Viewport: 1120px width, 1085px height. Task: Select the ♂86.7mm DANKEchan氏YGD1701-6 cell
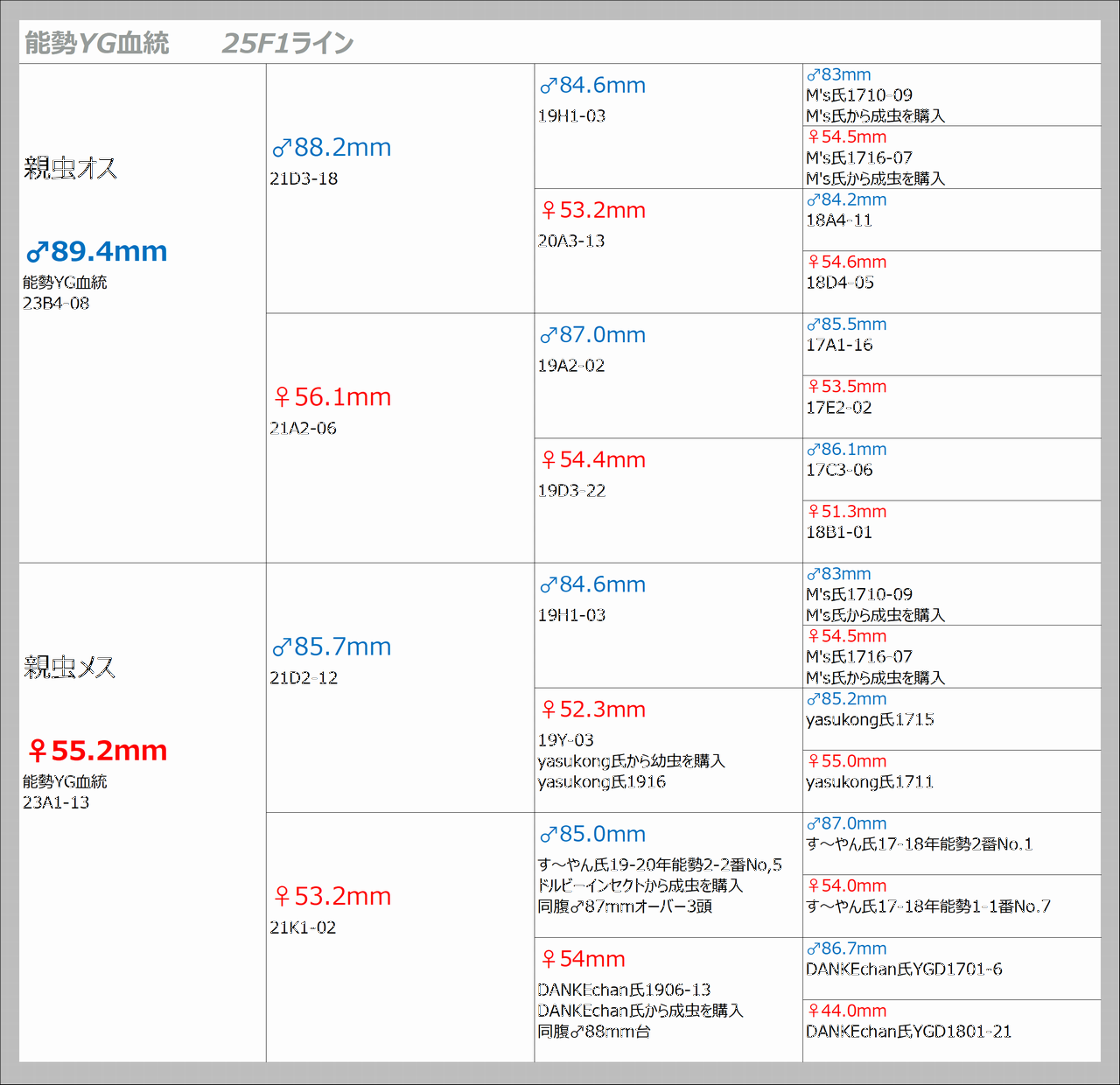coord(903,959)
